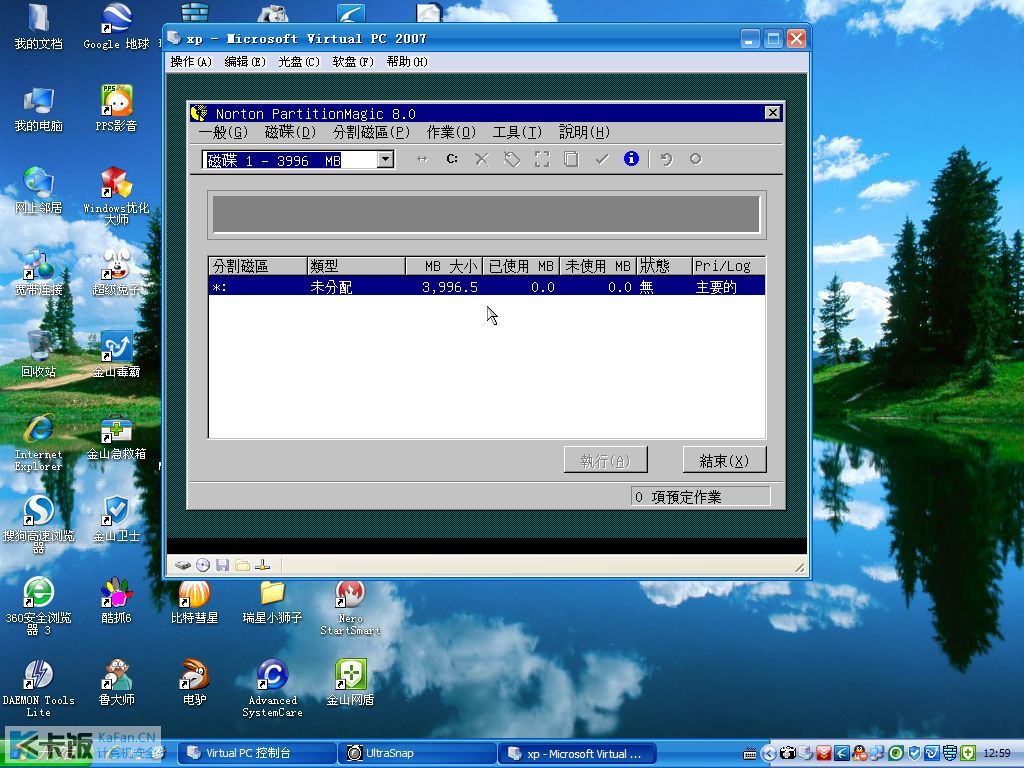Open the 一般(G) menu in PartitionMagic

[223, 133]
